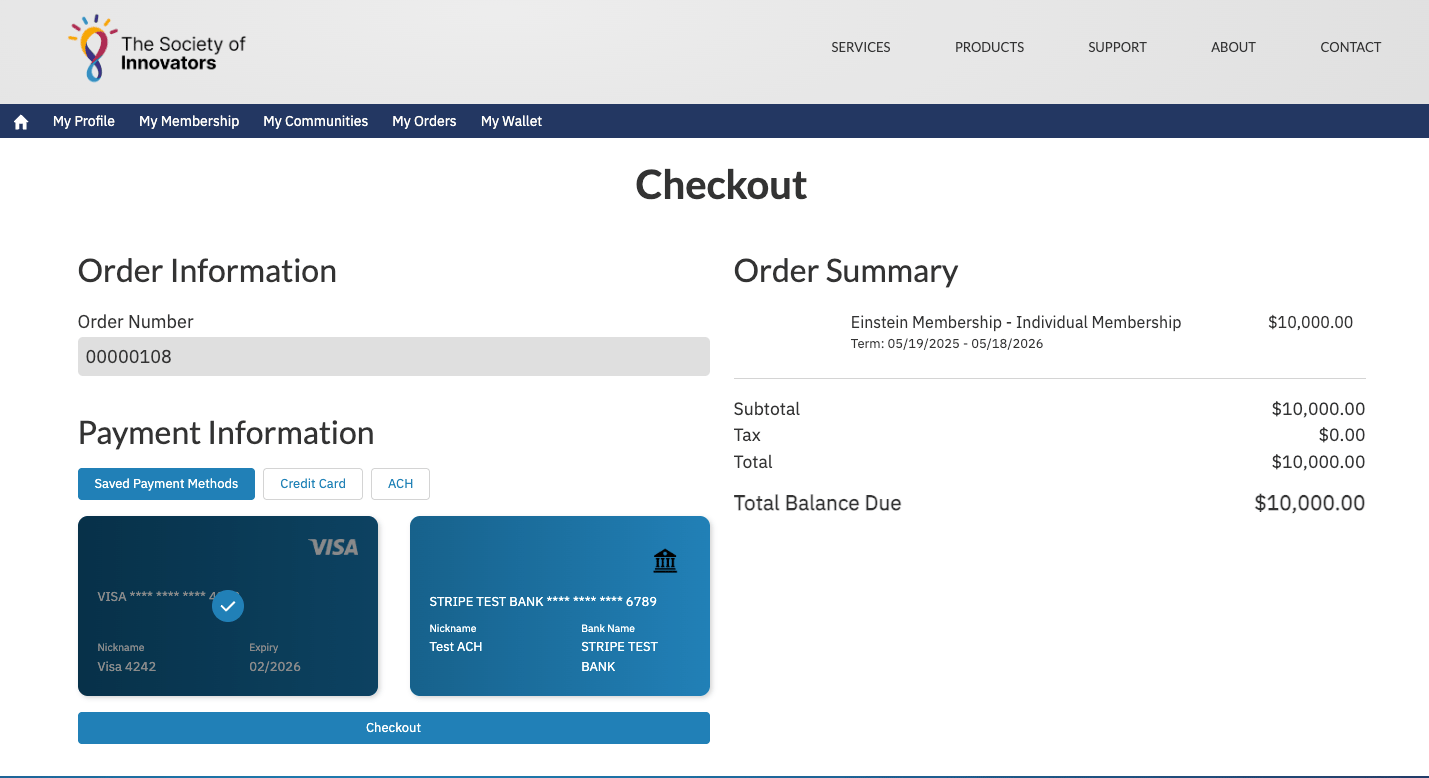Click The Society of Innovators logo

157,48
